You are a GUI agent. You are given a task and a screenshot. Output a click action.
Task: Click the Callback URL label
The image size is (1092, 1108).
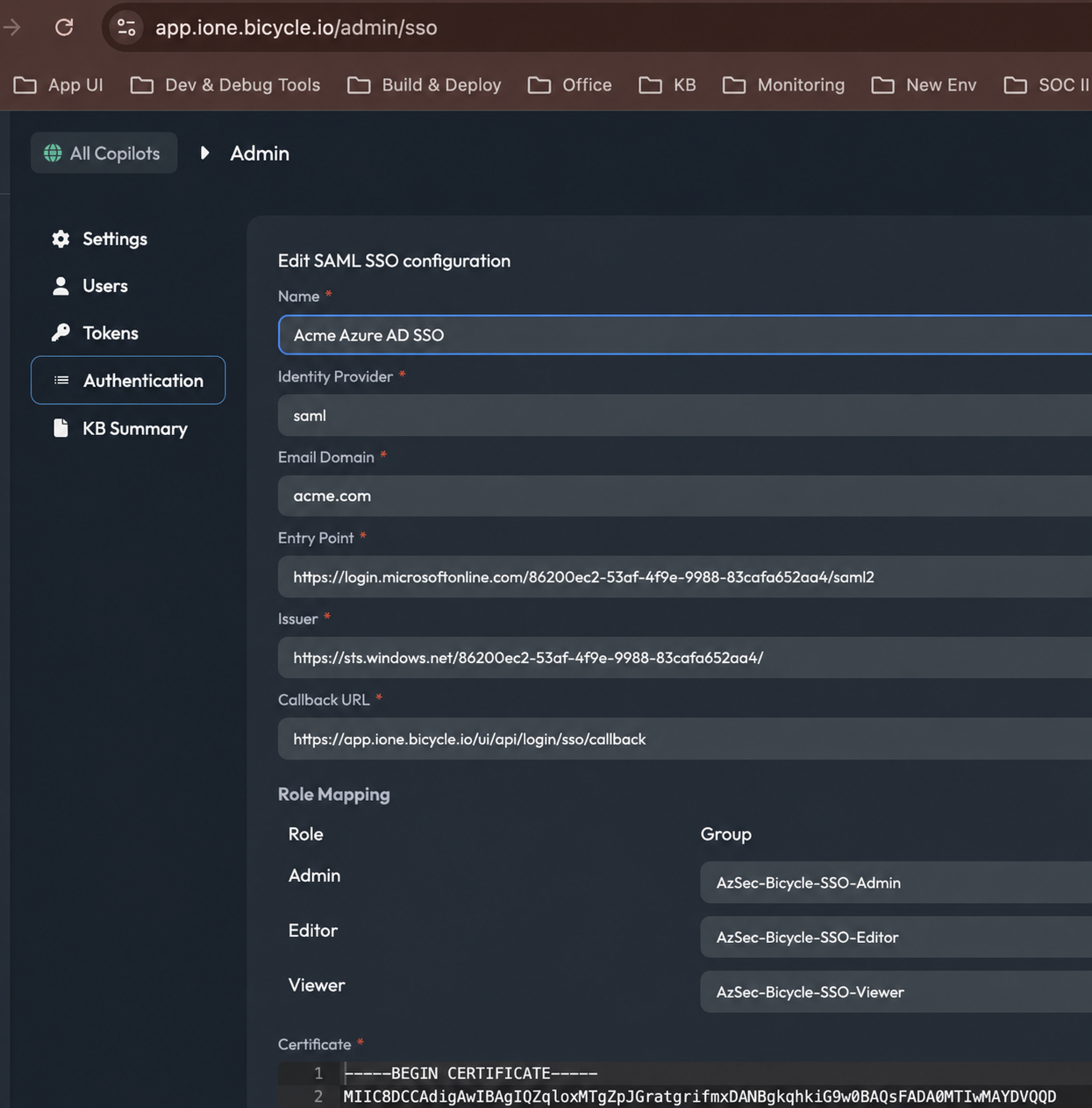click(324, 699)
